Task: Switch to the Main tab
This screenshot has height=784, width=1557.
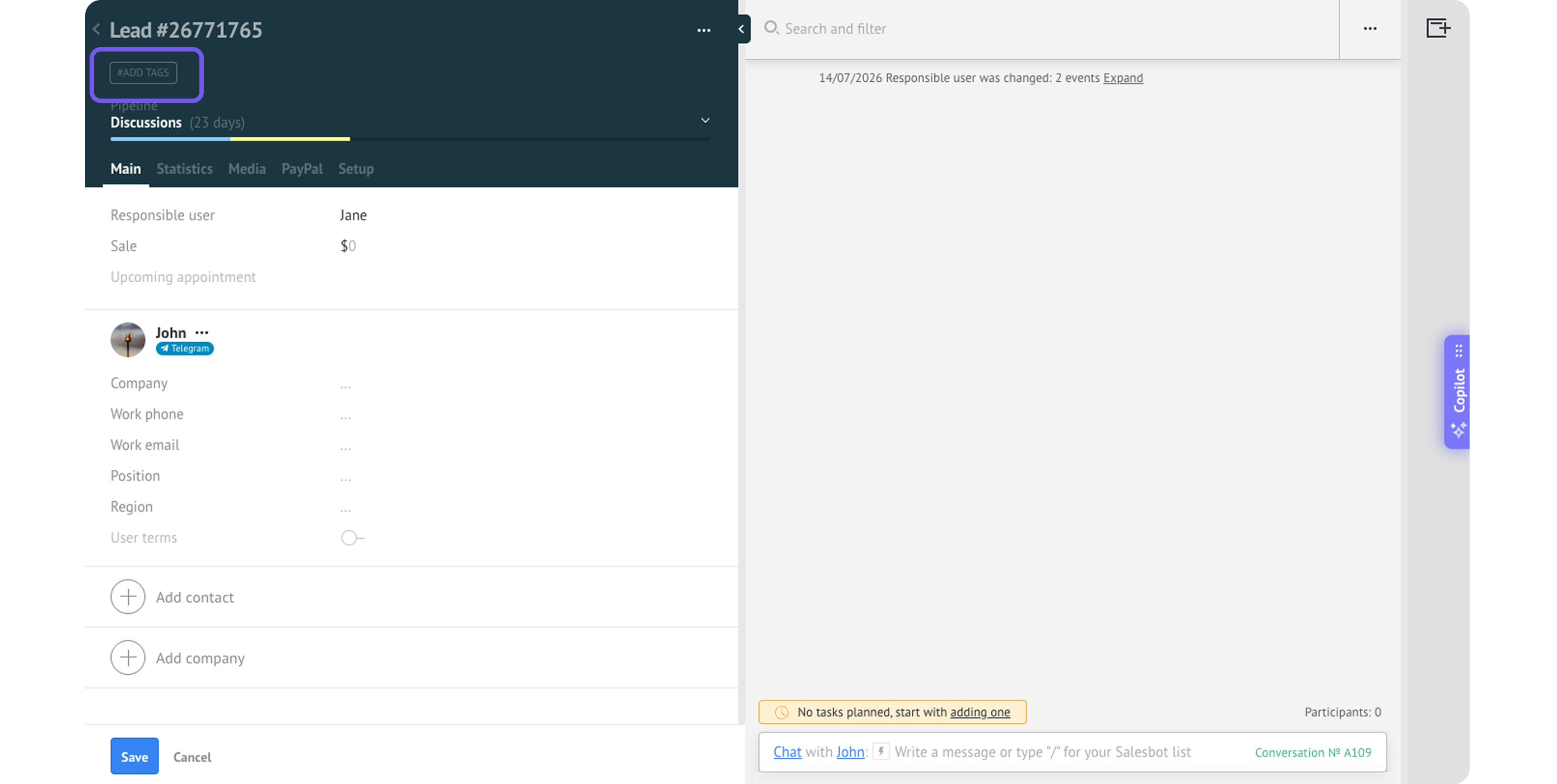Action: coord(125,169)
